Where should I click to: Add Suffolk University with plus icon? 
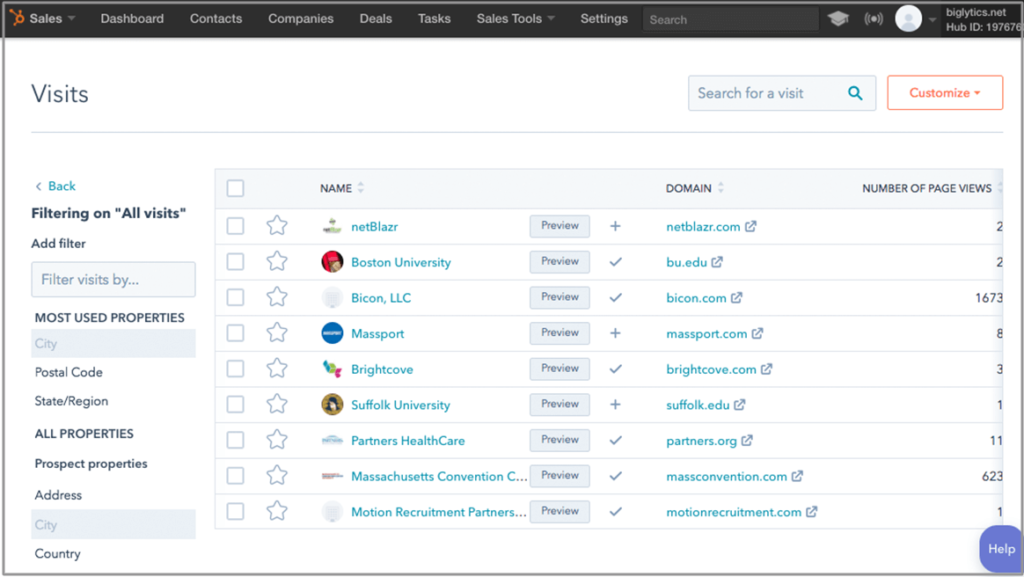tap(615, 405)
